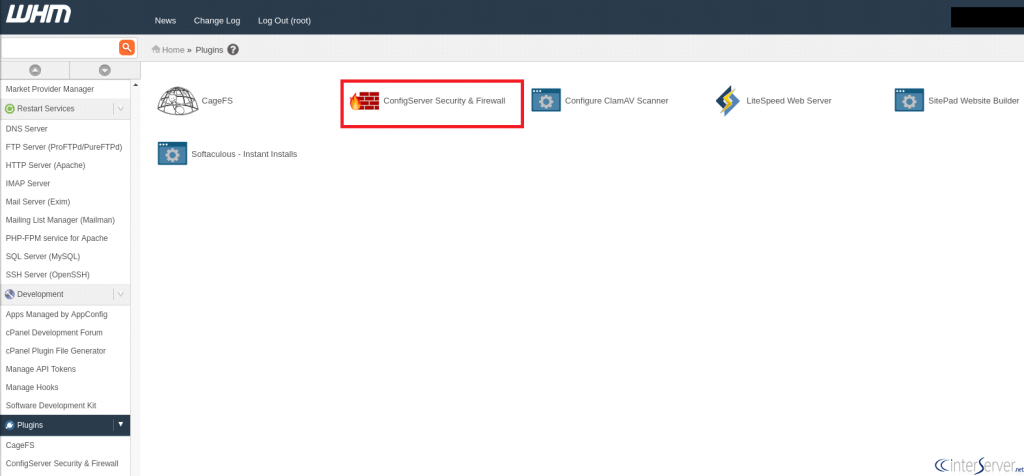The width and height of the screenshot is (1024, 476).
Task: Open SitePad Website Builder link
Action: tap(974, 101)
